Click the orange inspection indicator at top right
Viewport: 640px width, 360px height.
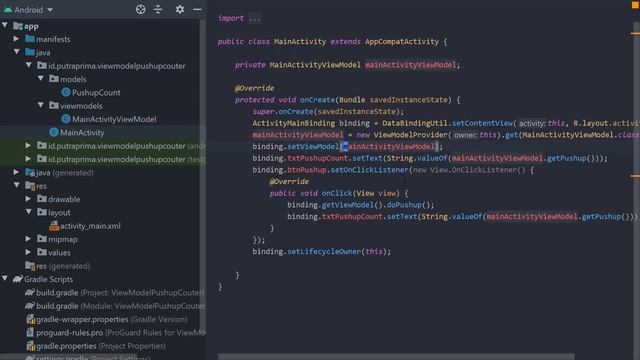pyautogui.click(x=635, y=4)
